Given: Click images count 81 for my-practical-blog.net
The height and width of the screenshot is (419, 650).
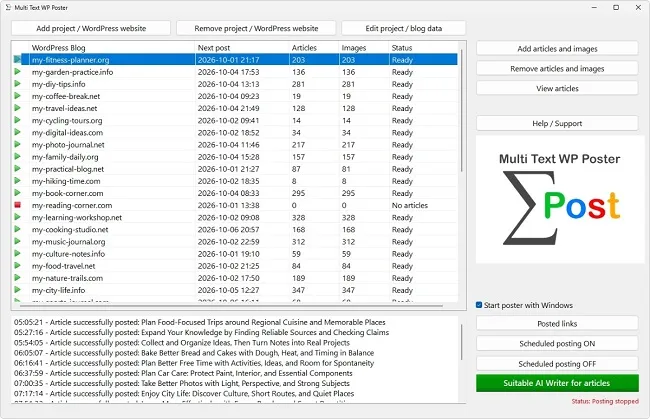Looking at the screenshot, I should point(346,169).
